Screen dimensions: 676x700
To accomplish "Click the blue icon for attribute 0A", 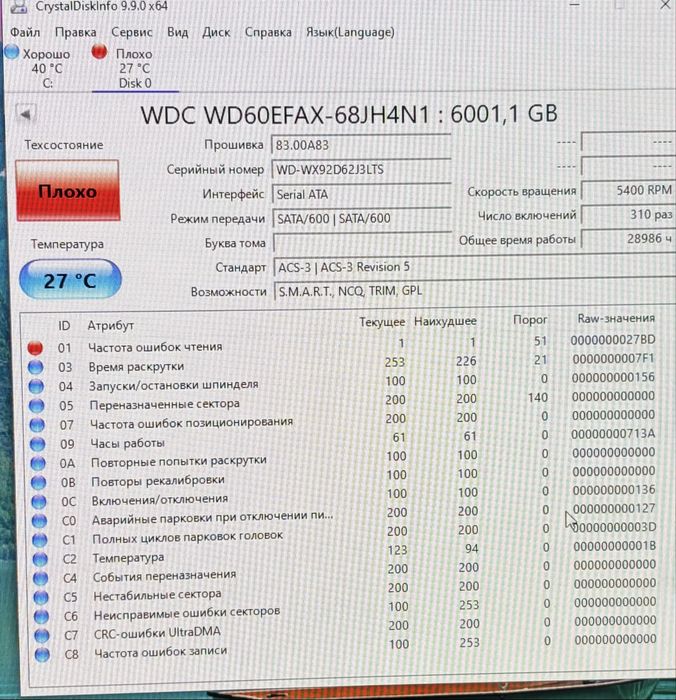I will pos(38,463).
